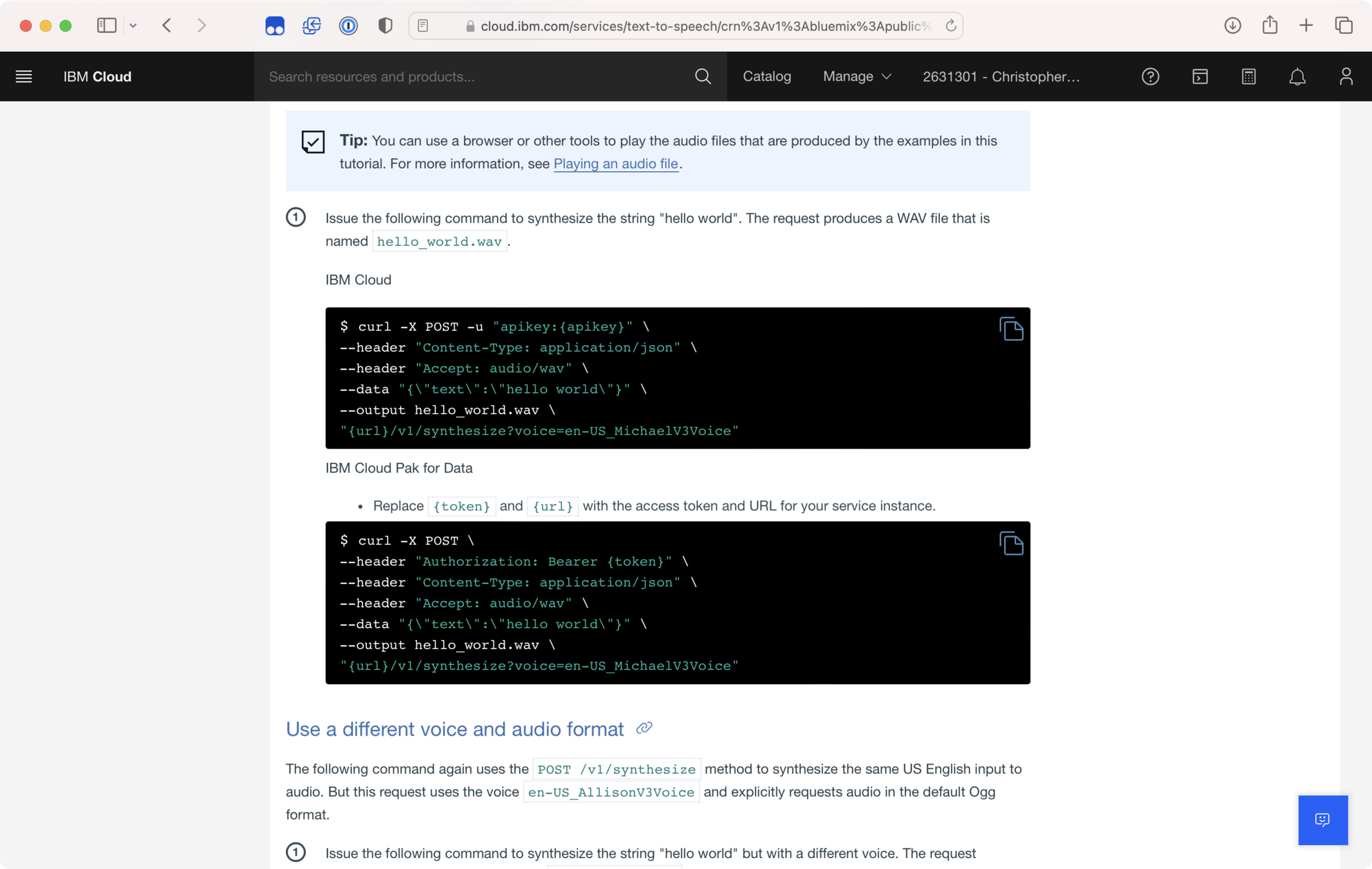This screenshot has height=869, width=1372.
Task: Open the Help question mark icon
Action: (x=1150, y=77)
